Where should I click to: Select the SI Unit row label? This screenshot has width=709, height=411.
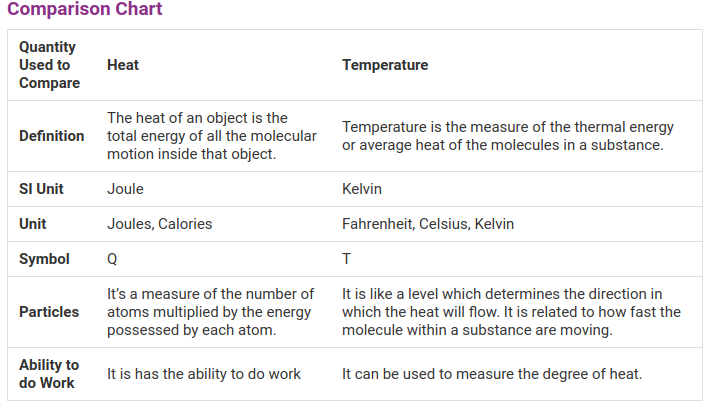(42, 188)
